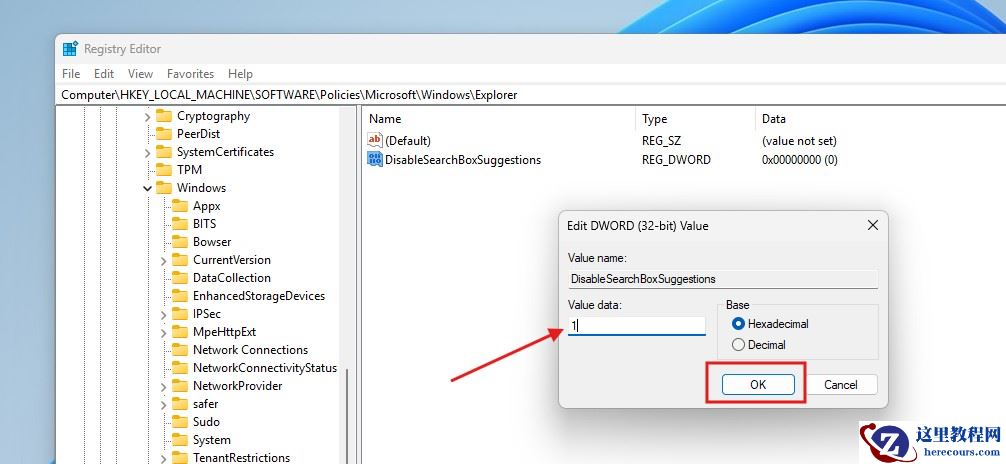Image resolution: width=1006 pixels, height=464 pixels.
Task: Click the PeerDist folder icon
Action: (164, 134)
